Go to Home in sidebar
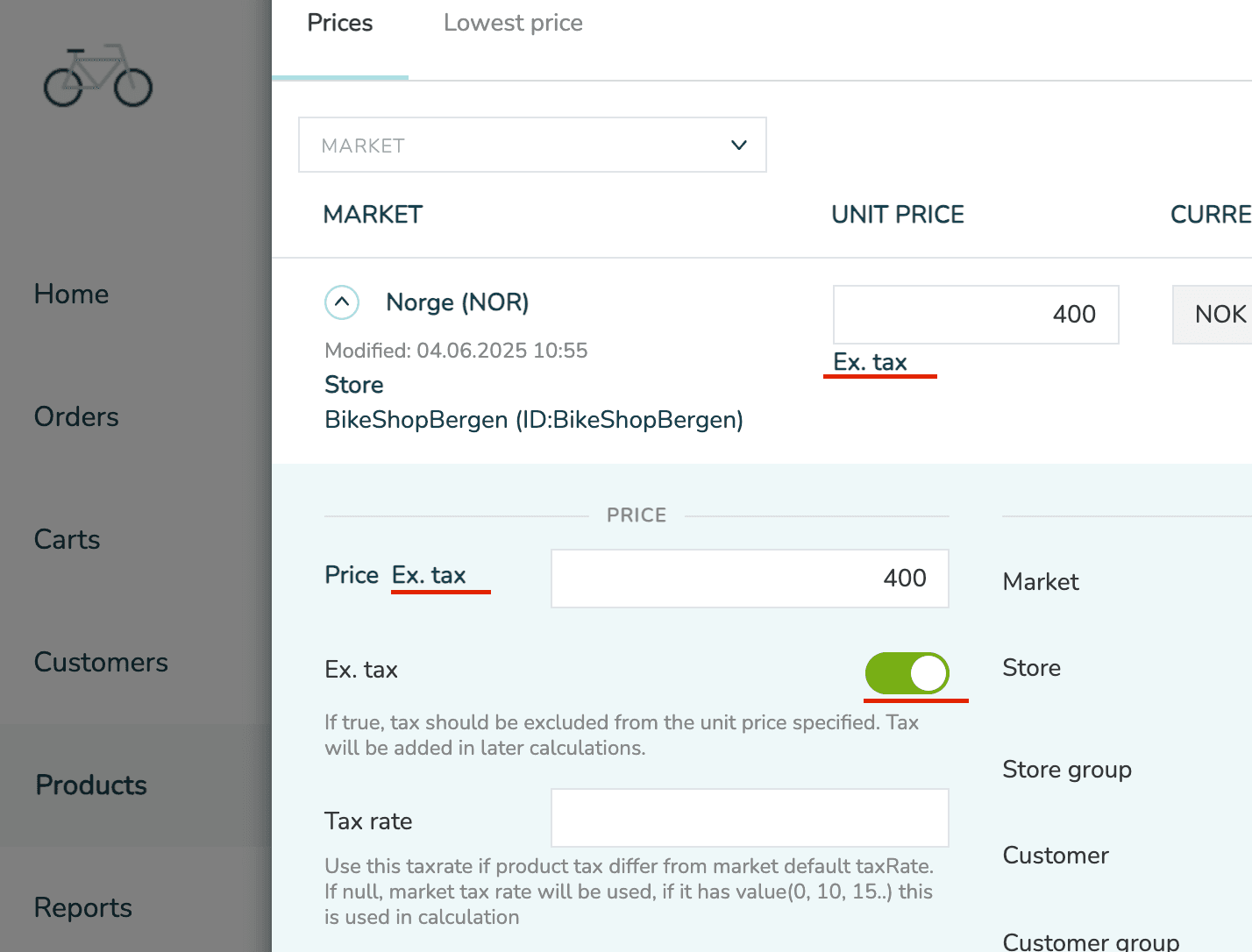 tap(72, 295)
